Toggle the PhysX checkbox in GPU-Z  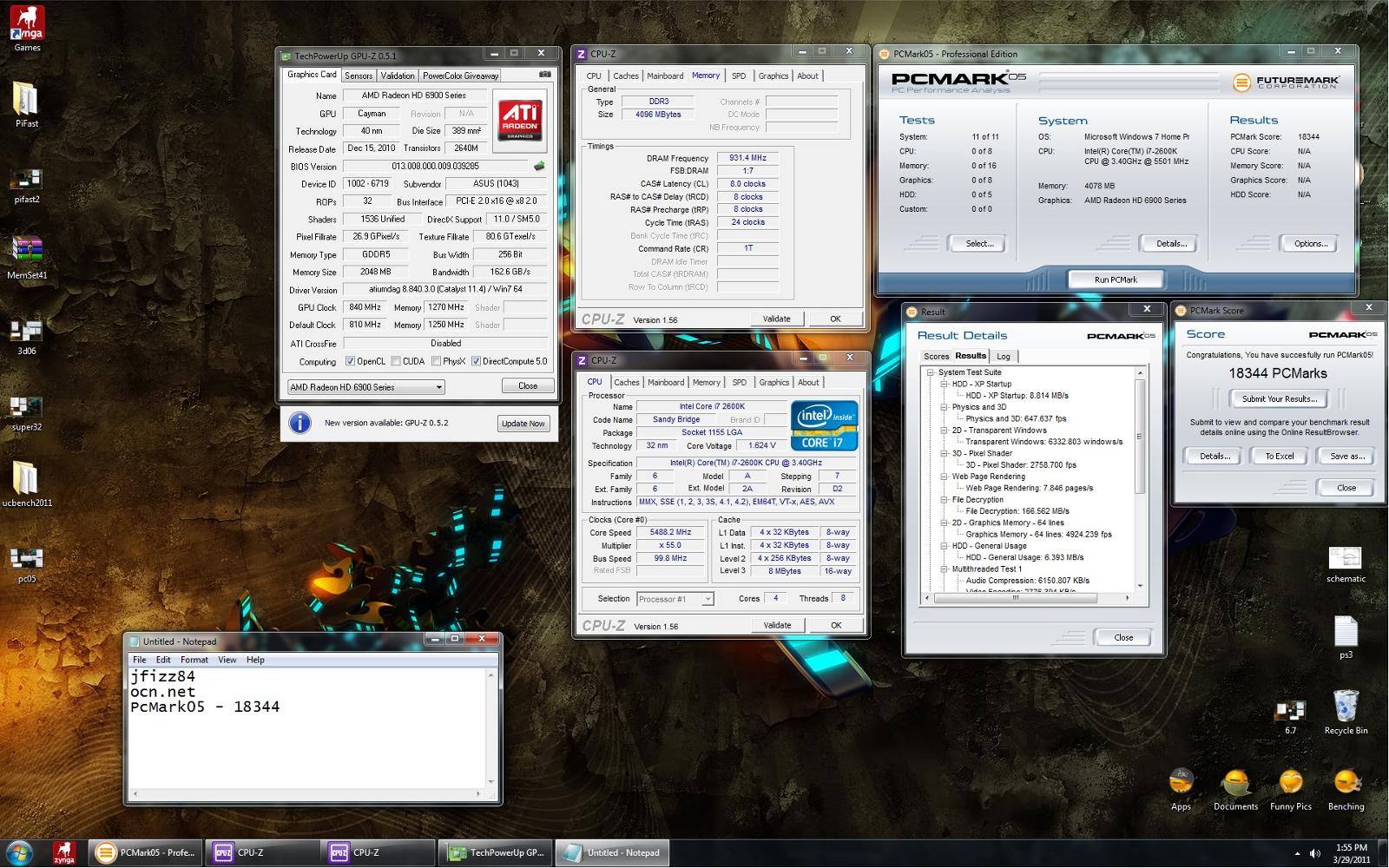tap(436, 361)
